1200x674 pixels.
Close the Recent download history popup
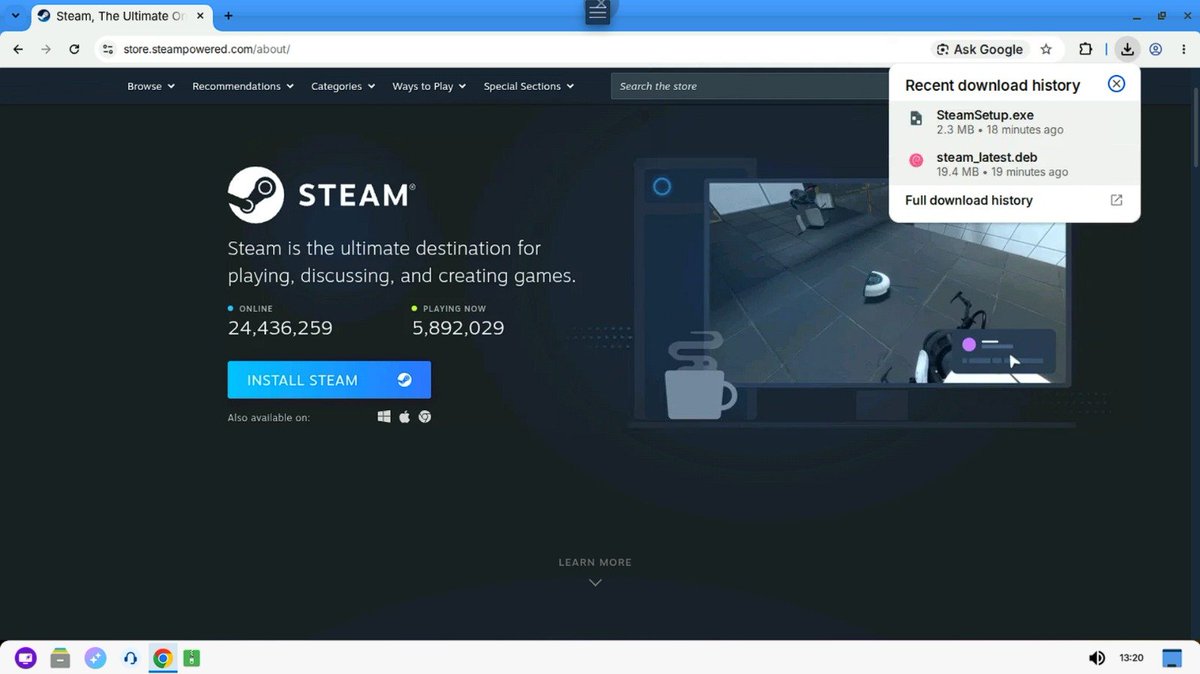point(1117,84)
